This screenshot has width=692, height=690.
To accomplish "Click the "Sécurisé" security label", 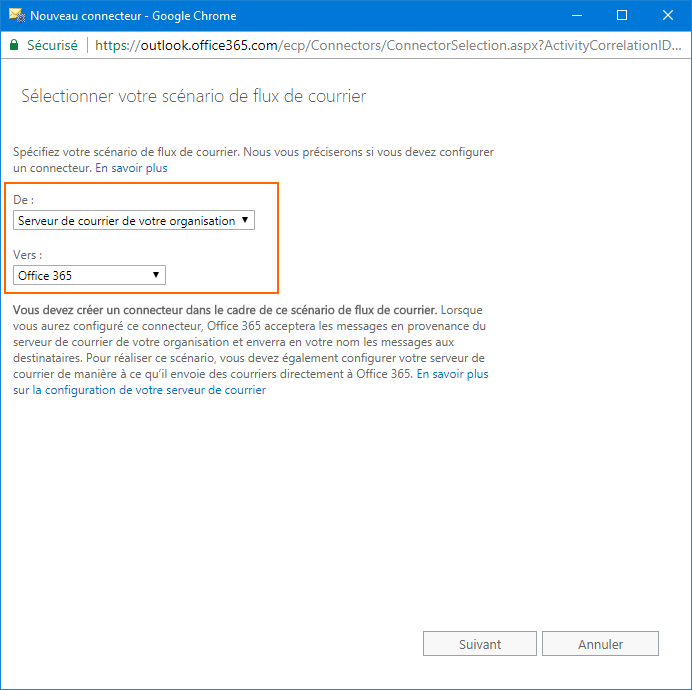I will point(52,45).
